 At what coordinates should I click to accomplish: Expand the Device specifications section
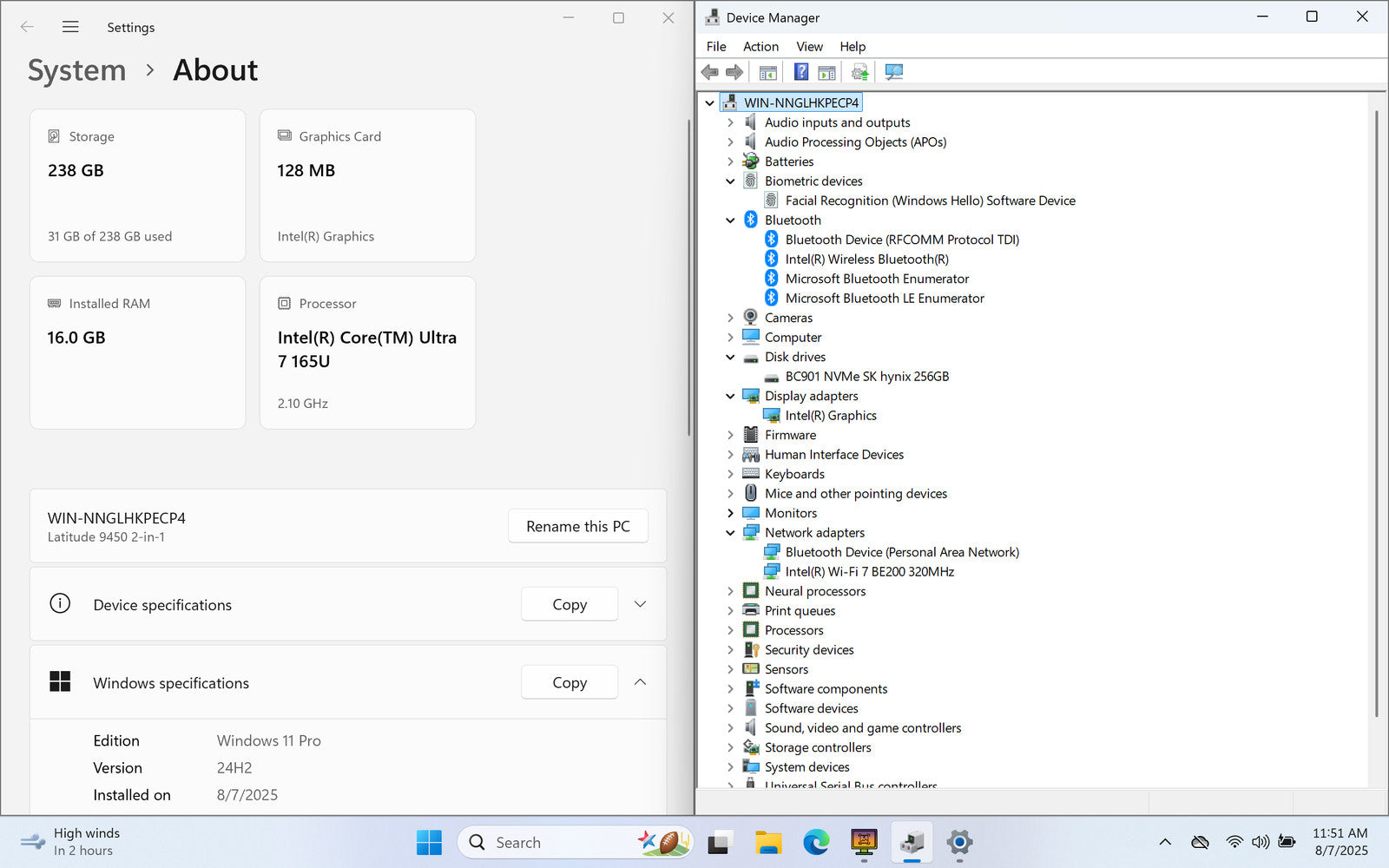640,604
